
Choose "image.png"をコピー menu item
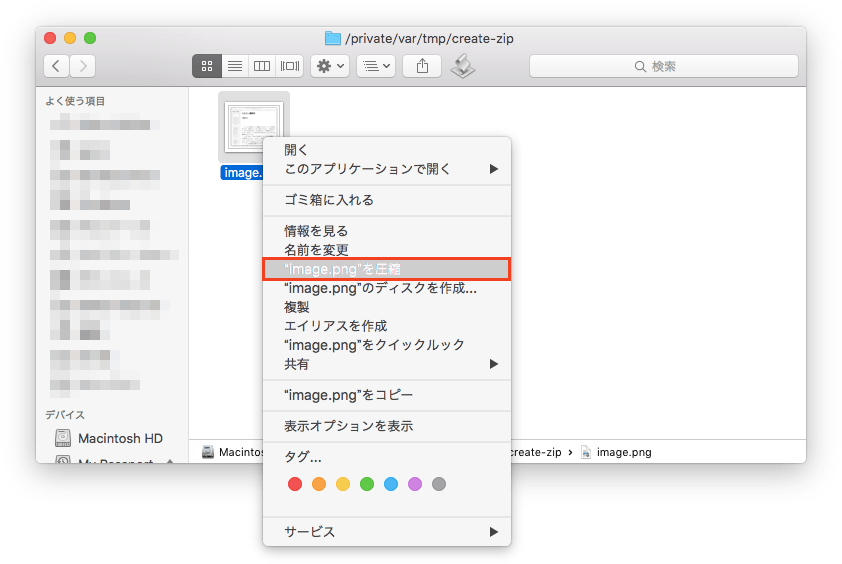[x=387, y=395]
